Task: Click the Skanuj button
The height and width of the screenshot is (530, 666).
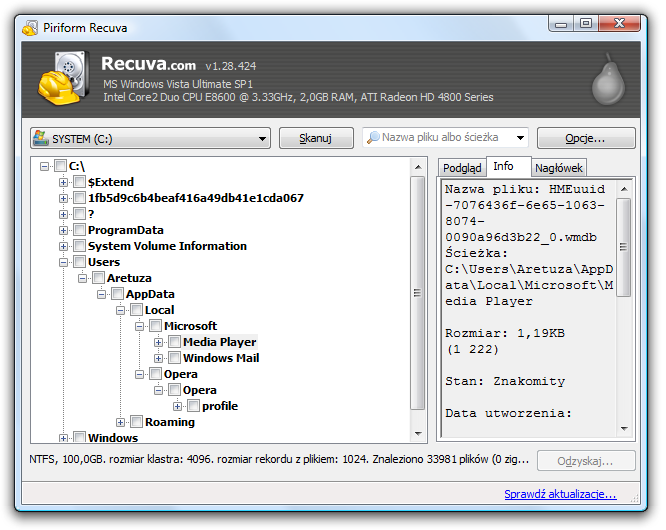Action: coord(316,138)
